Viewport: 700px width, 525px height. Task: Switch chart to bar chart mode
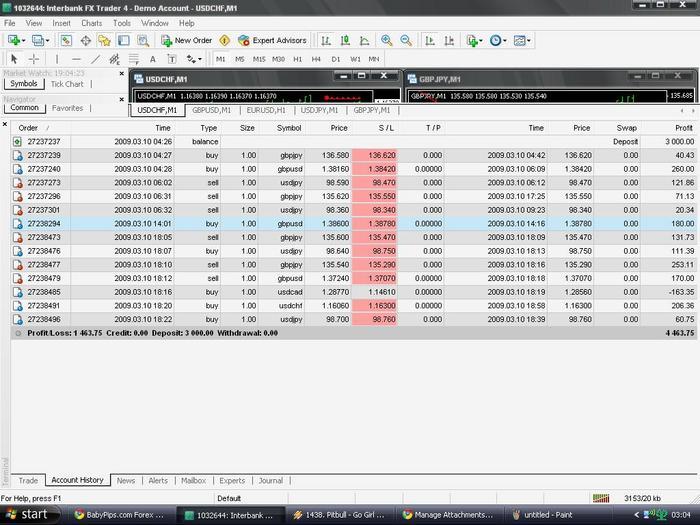coord(326,41)
